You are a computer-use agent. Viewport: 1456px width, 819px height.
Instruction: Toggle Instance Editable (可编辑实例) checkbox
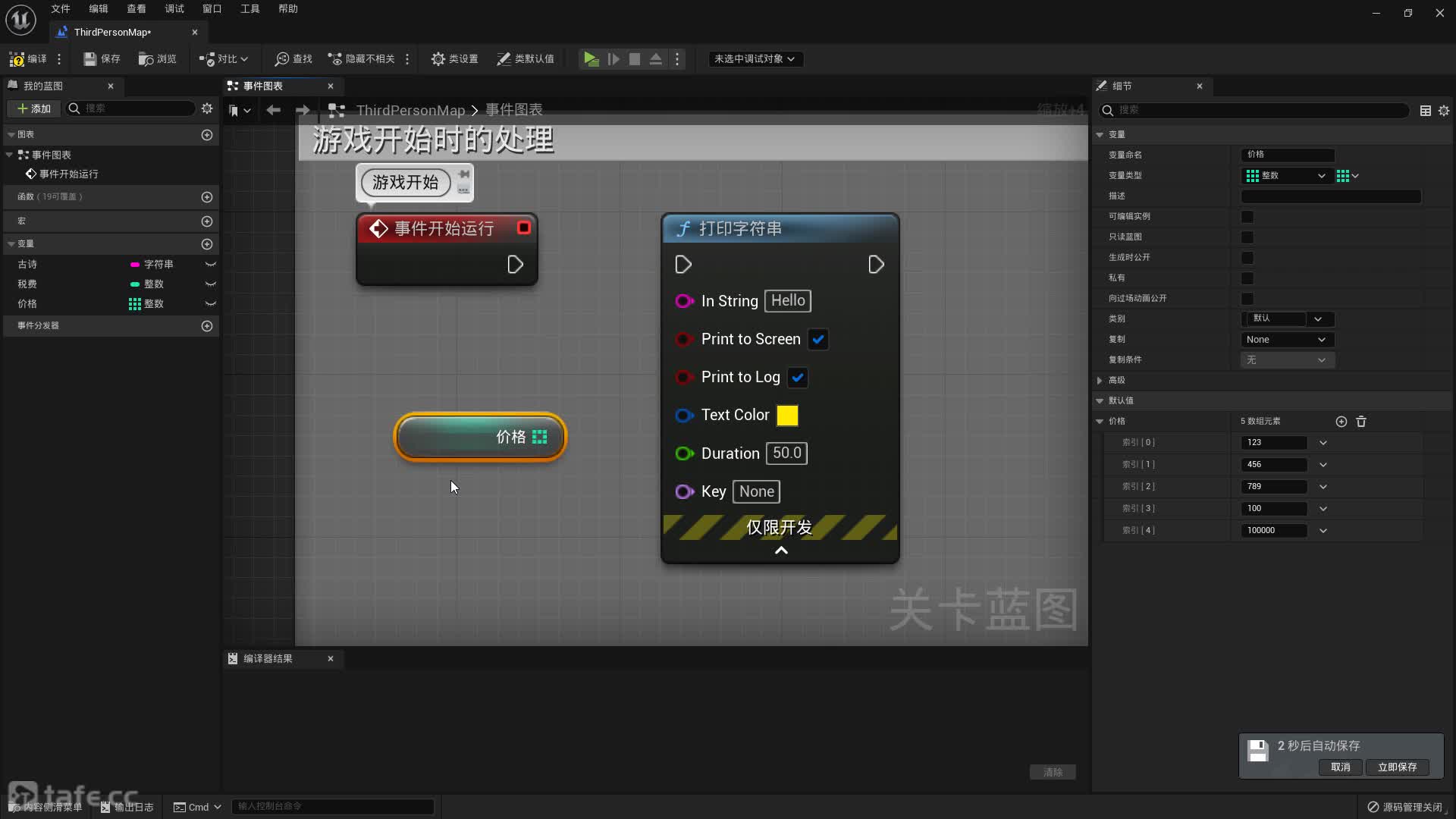[x=1247, y=216]
